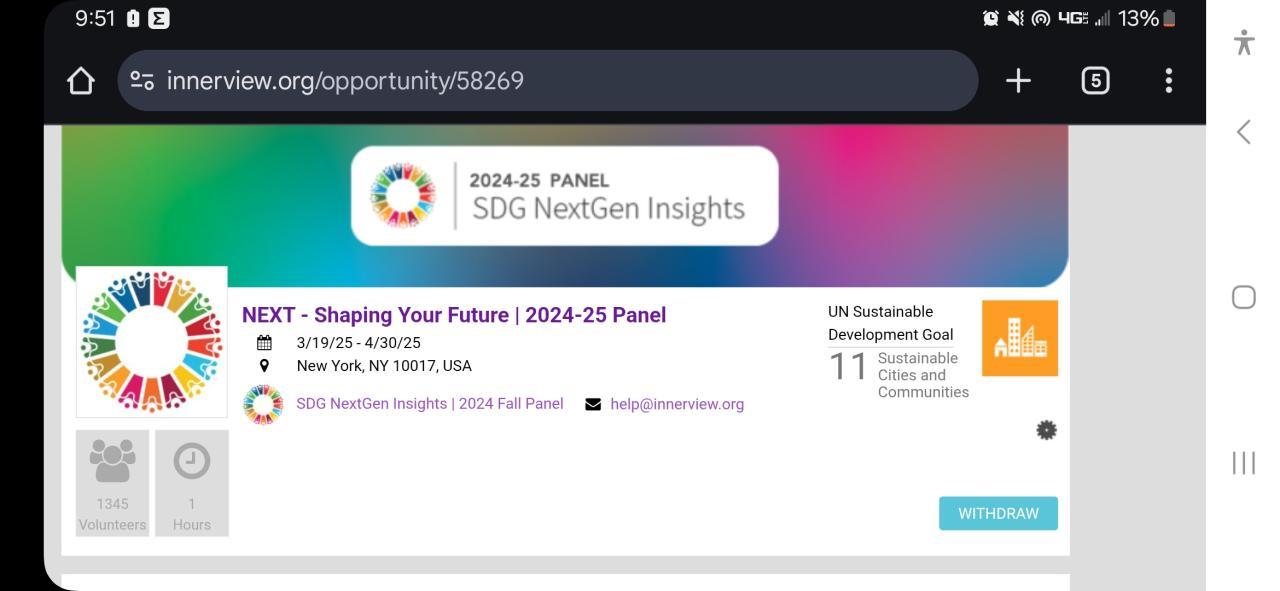
Task: Open the browser three-dot menu
Action: pos(1168,81)
